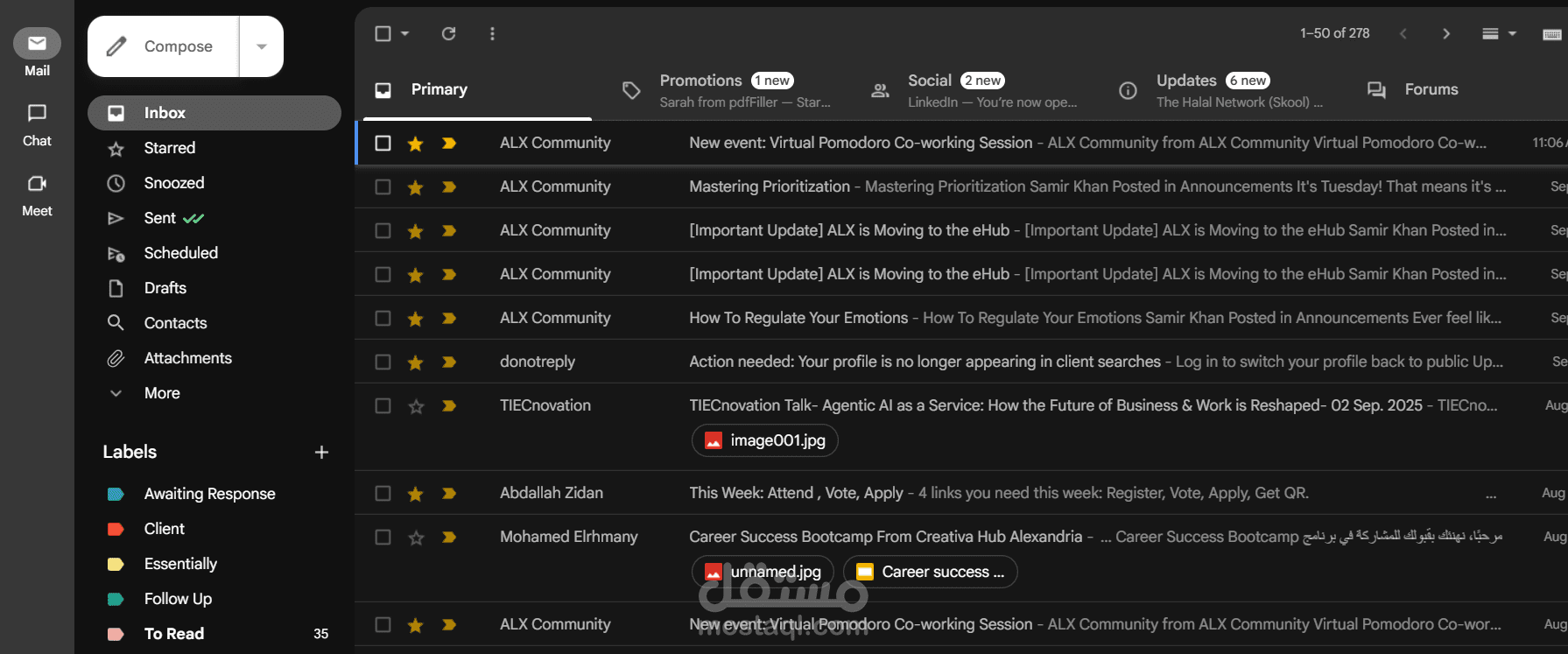This screenshot has width=1568, height=654.
Task: Toggle importance marker on the TIECnovation email
Action: pyautogui.click(x=449, y=405)
